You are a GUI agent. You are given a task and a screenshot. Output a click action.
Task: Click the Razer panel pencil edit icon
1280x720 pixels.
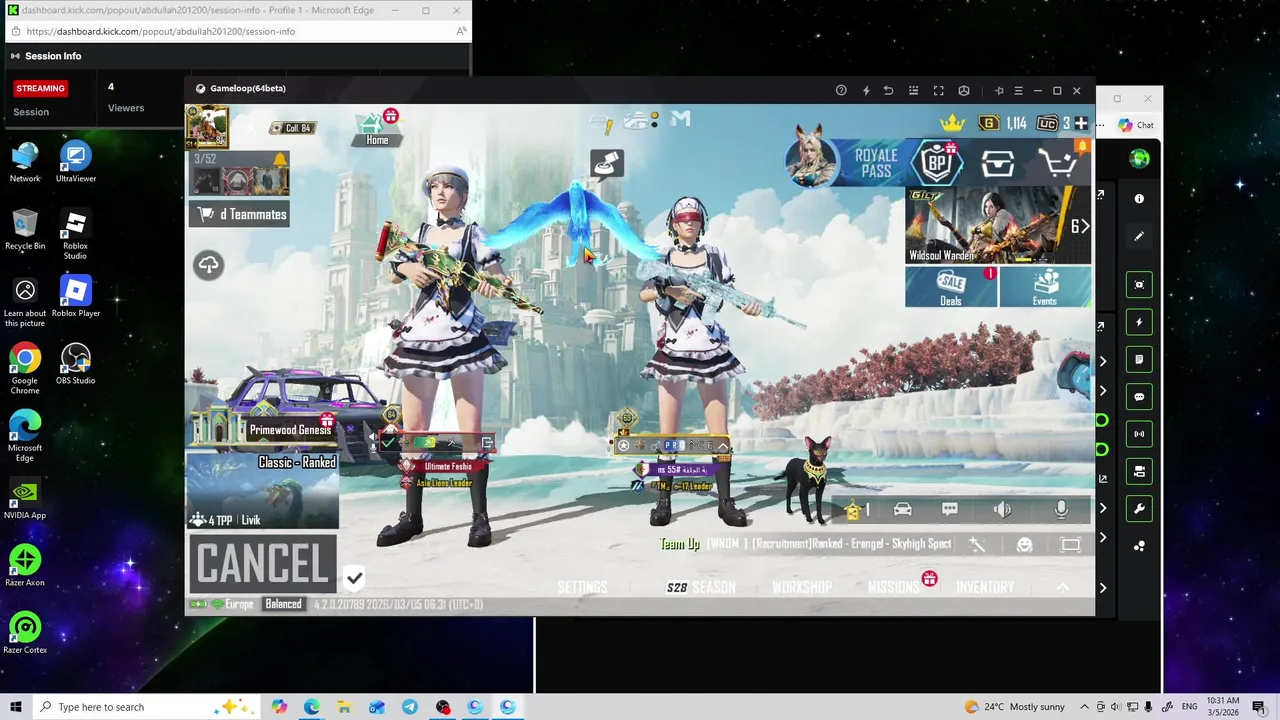[x=1139, y=237]
